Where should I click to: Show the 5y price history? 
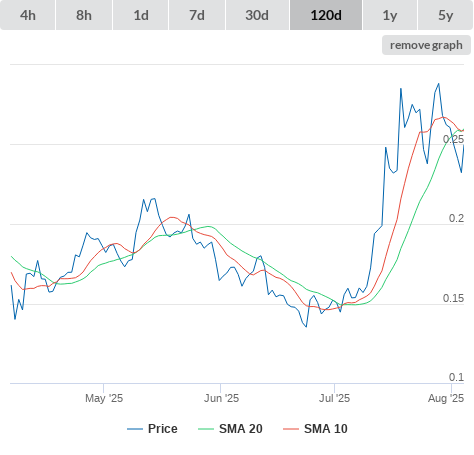(445, 15)
